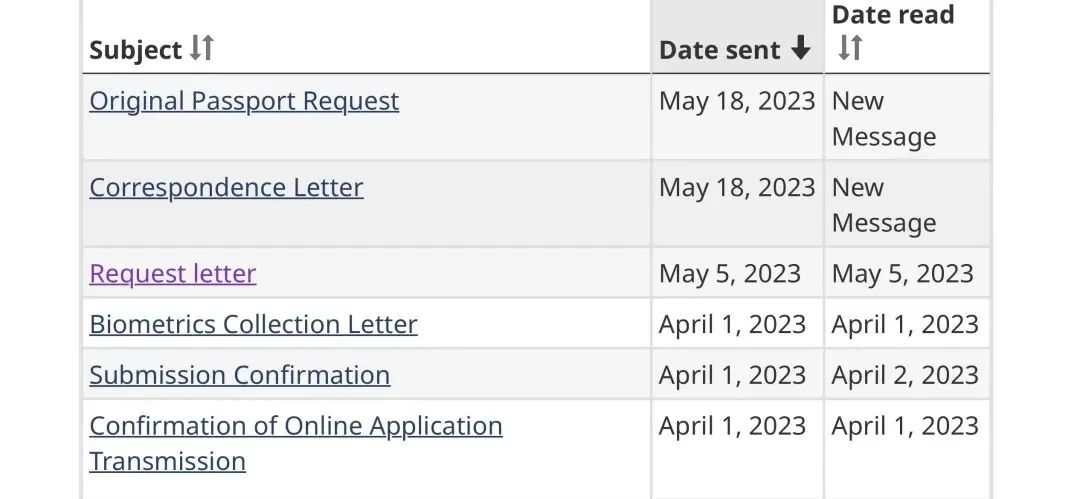The height and width of the screenshot is (499, 1080).
Task: Sort by Date read using the arrows icon
Action: point(850,48)
